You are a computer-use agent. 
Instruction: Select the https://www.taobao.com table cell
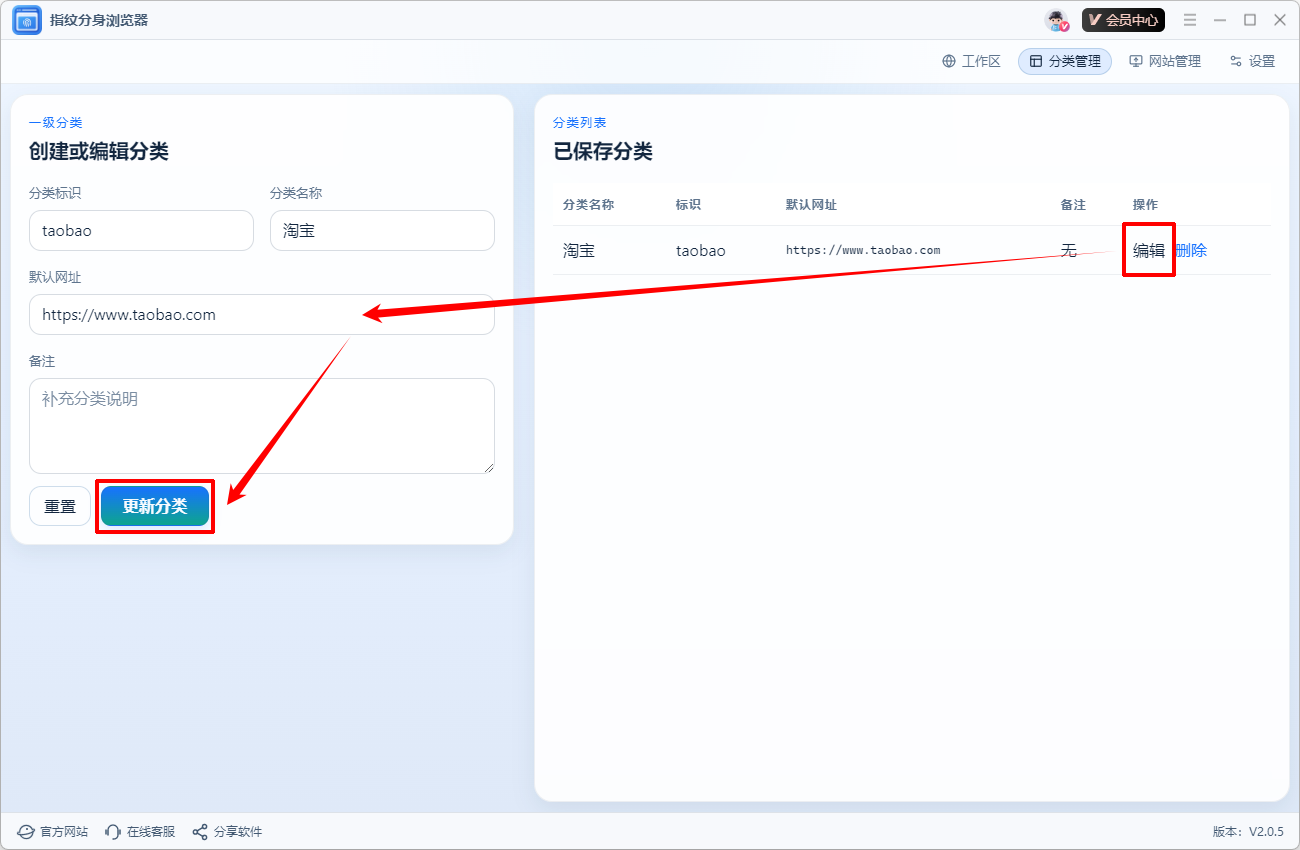pos(863,250)
